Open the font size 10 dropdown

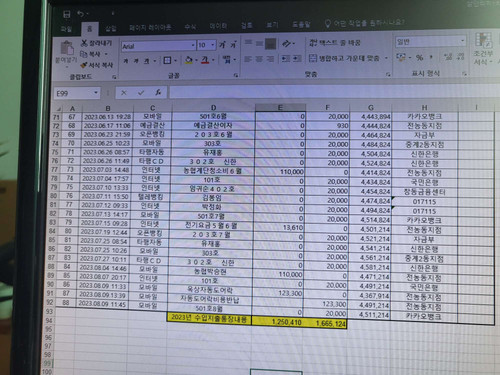tap(213, 45)
